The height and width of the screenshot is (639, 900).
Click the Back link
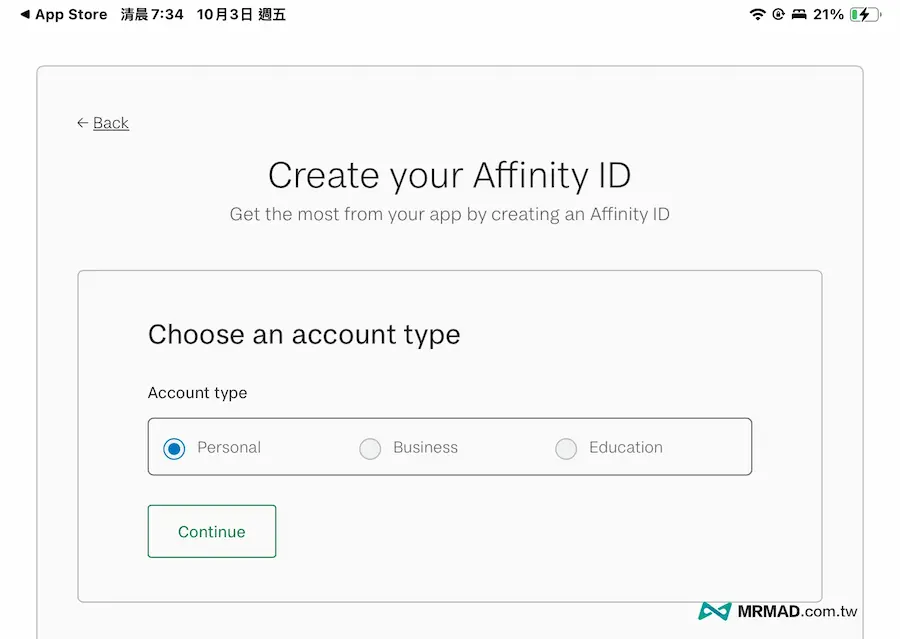tap(110, 122)
